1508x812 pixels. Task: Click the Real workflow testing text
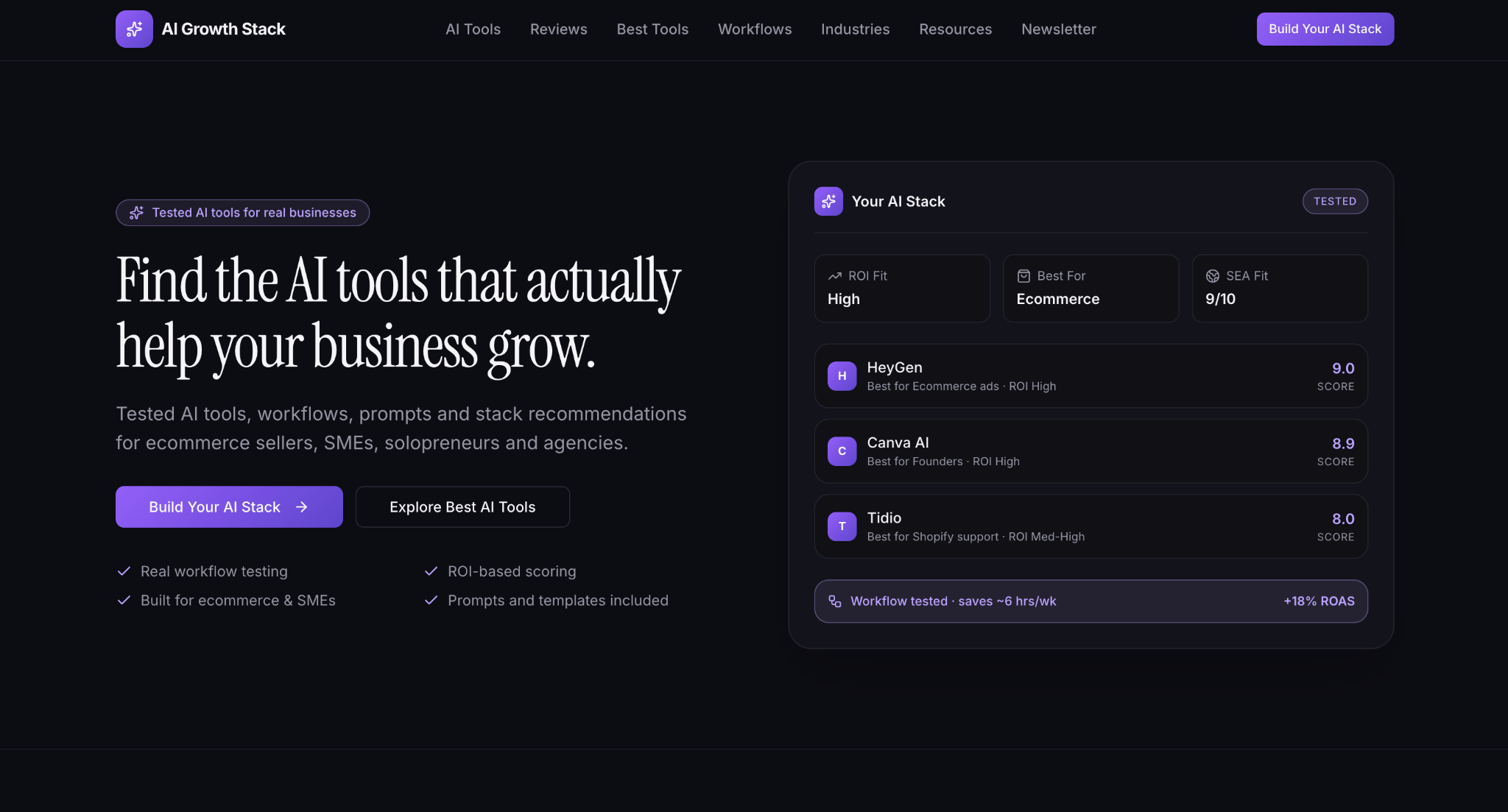point(214,571)
